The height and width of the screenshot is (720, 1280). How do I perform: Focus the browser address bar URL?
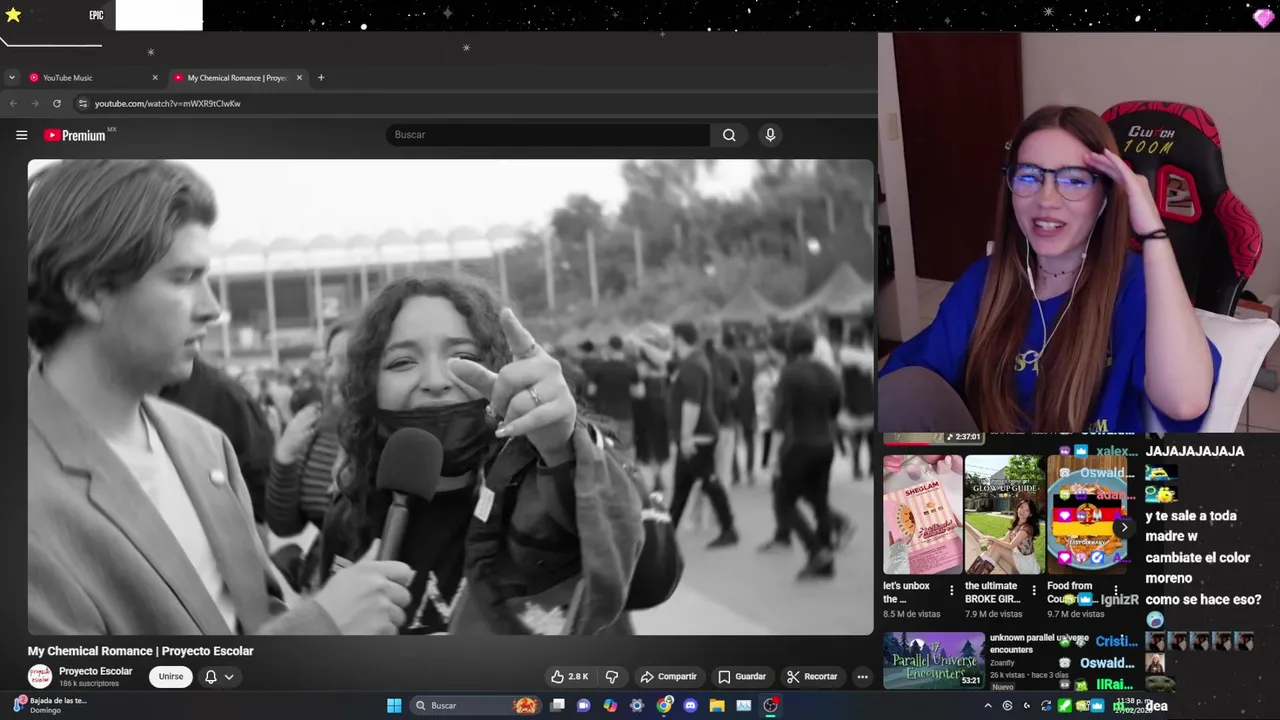168,104
